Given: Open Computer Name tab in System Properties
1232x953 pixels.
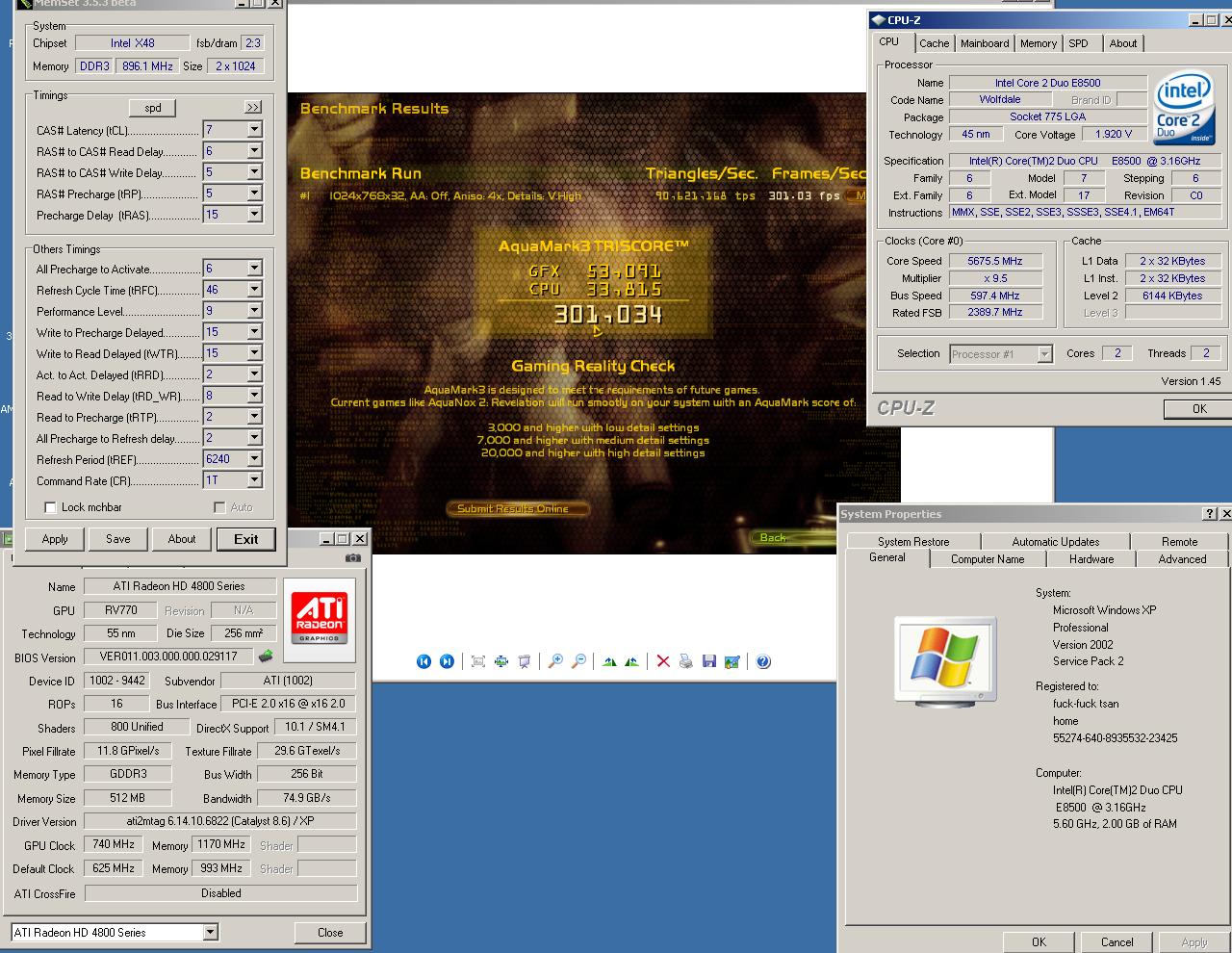Looking at the screenshot, I should [988, 559].
